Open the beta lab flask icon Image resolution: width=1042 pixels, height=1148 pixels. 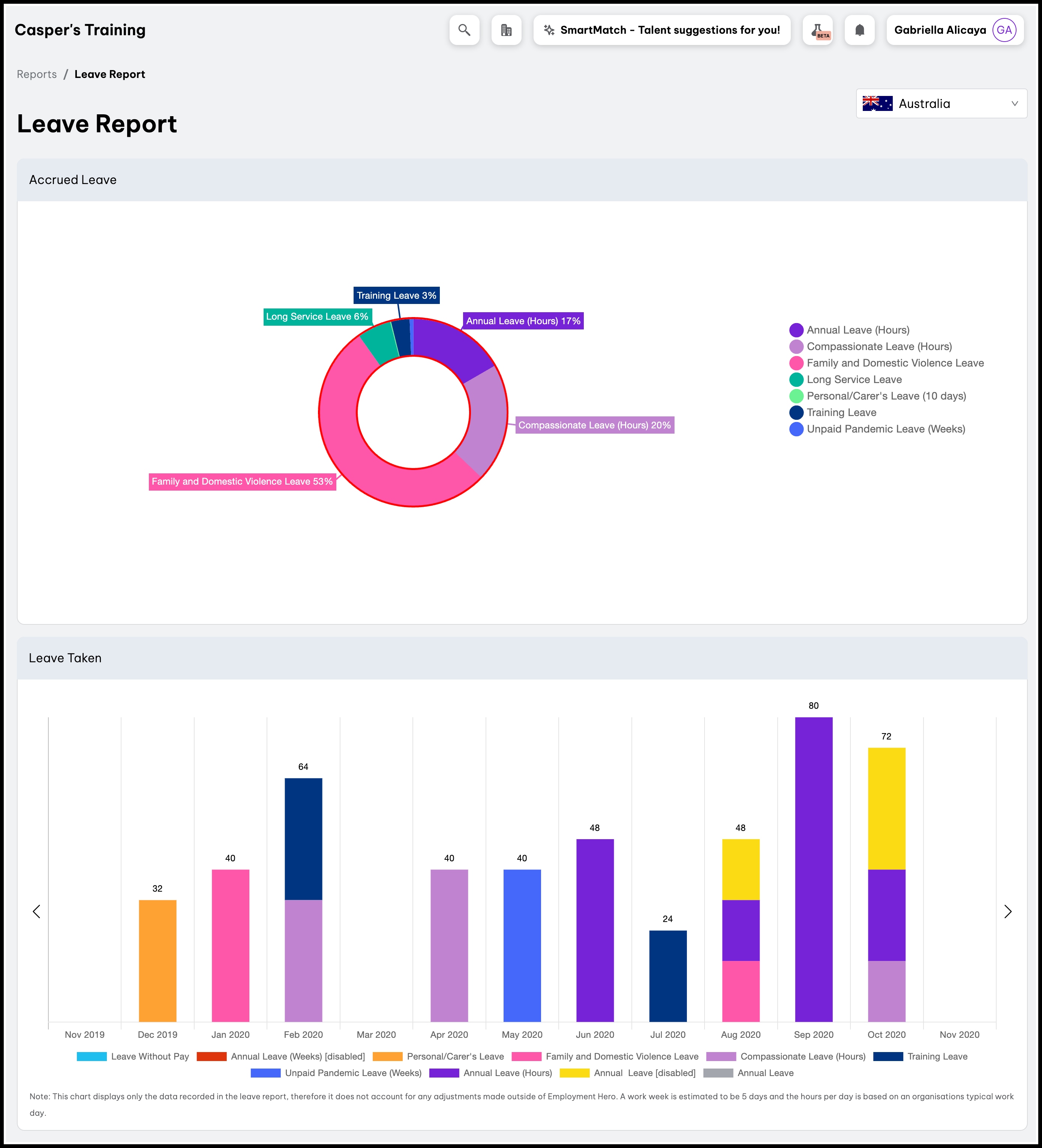click(x=817, y=30)
